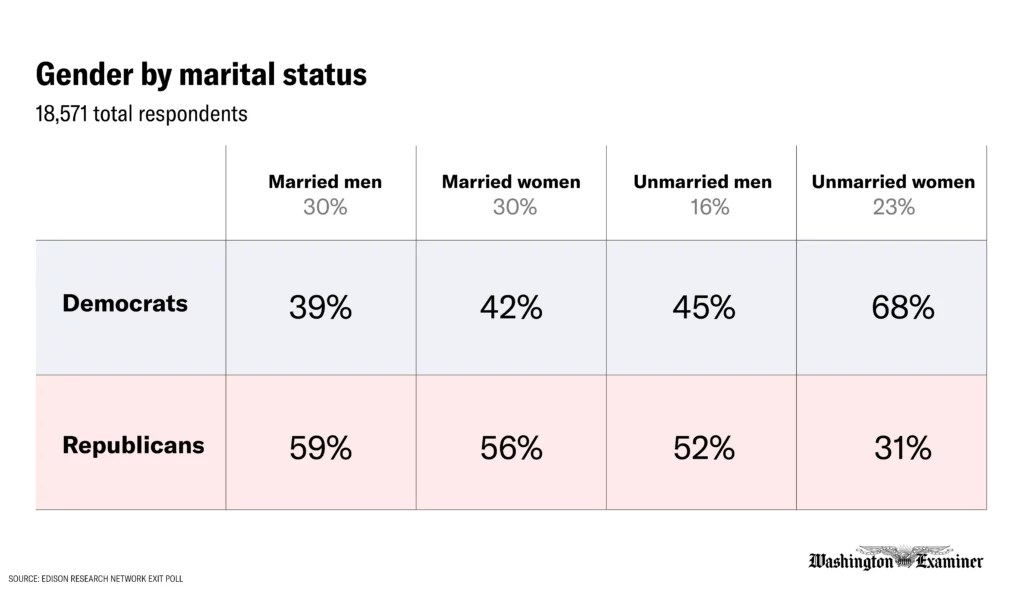Screen dimensions: 1024x591
Task: Click the "Gender by marital status" title
Action: tap(201, 74)
